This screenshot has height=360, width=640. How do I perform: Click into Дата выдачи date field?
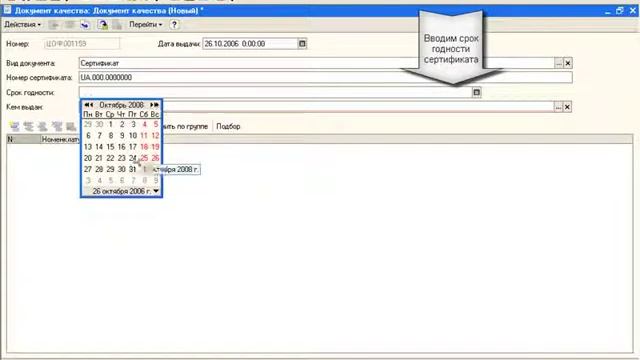tap(250, 44)
